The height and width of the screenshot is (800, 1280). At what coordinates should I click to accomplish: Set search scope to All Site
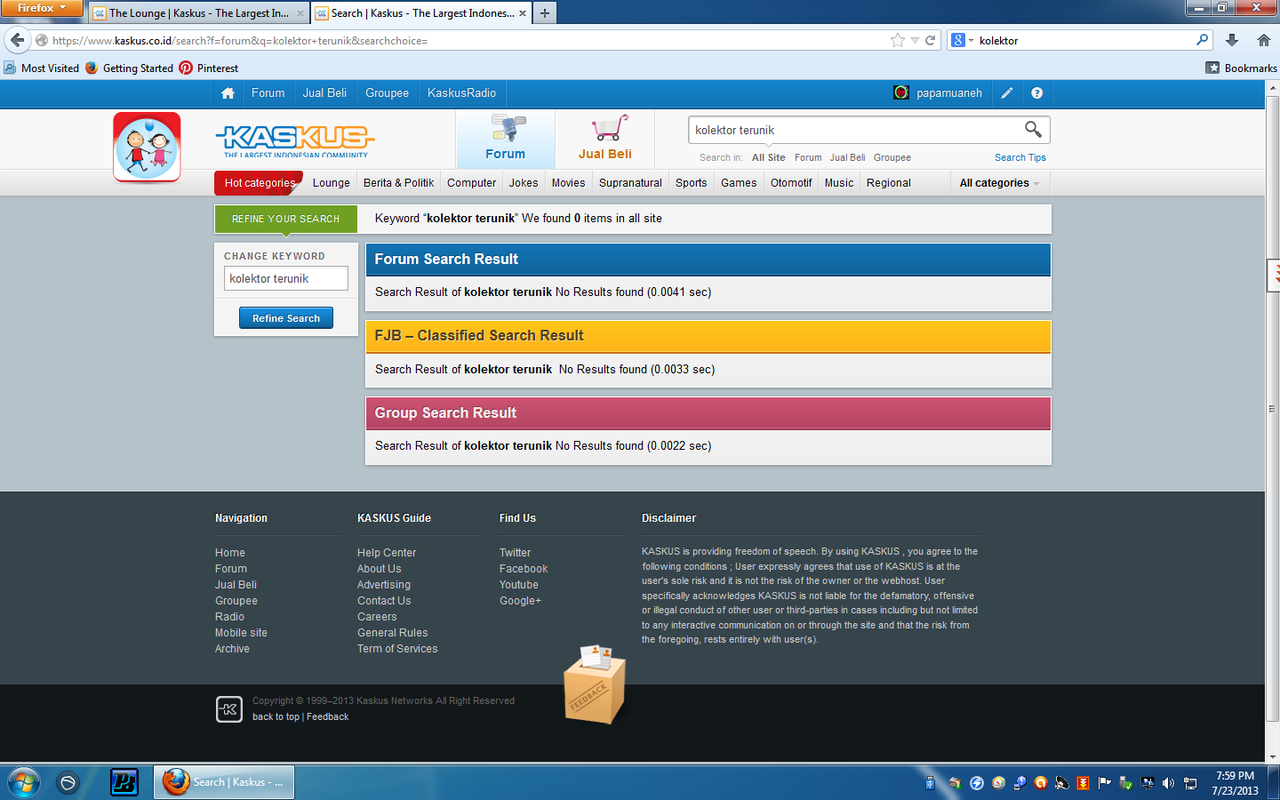769,157
